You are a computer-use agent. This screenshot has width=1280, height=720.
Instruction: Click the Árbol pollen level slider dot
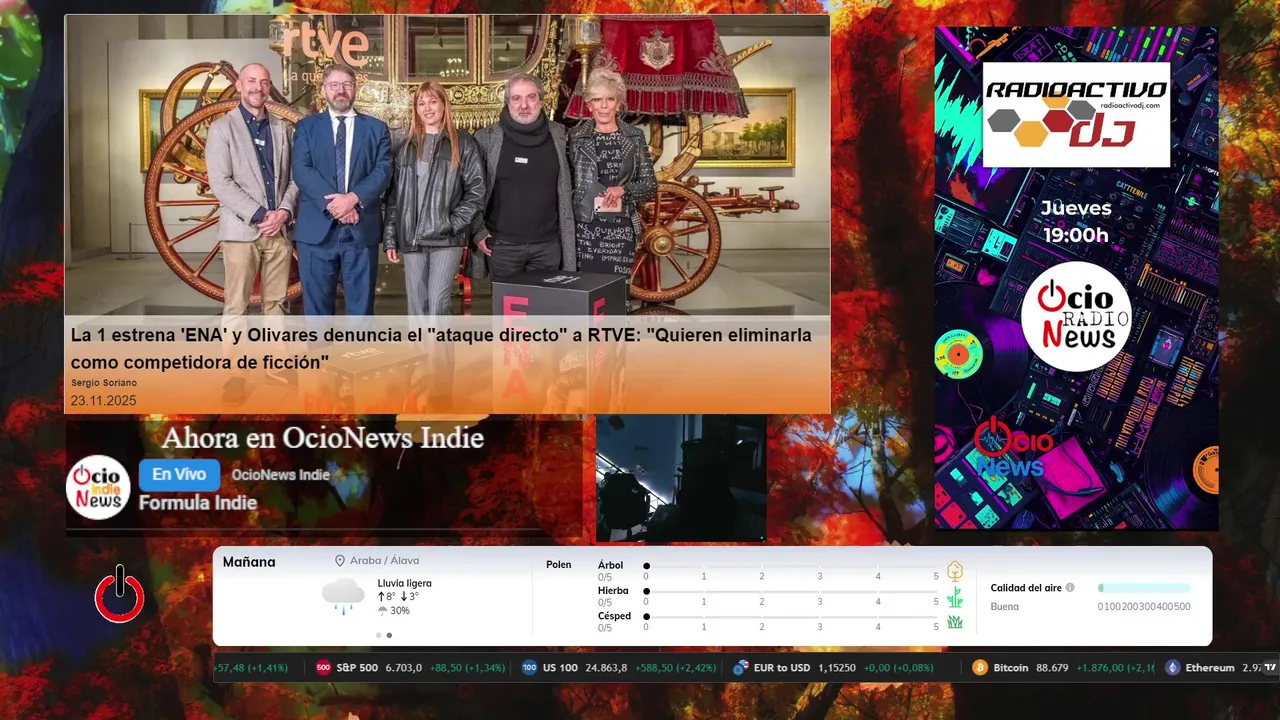tap(646, 566)
